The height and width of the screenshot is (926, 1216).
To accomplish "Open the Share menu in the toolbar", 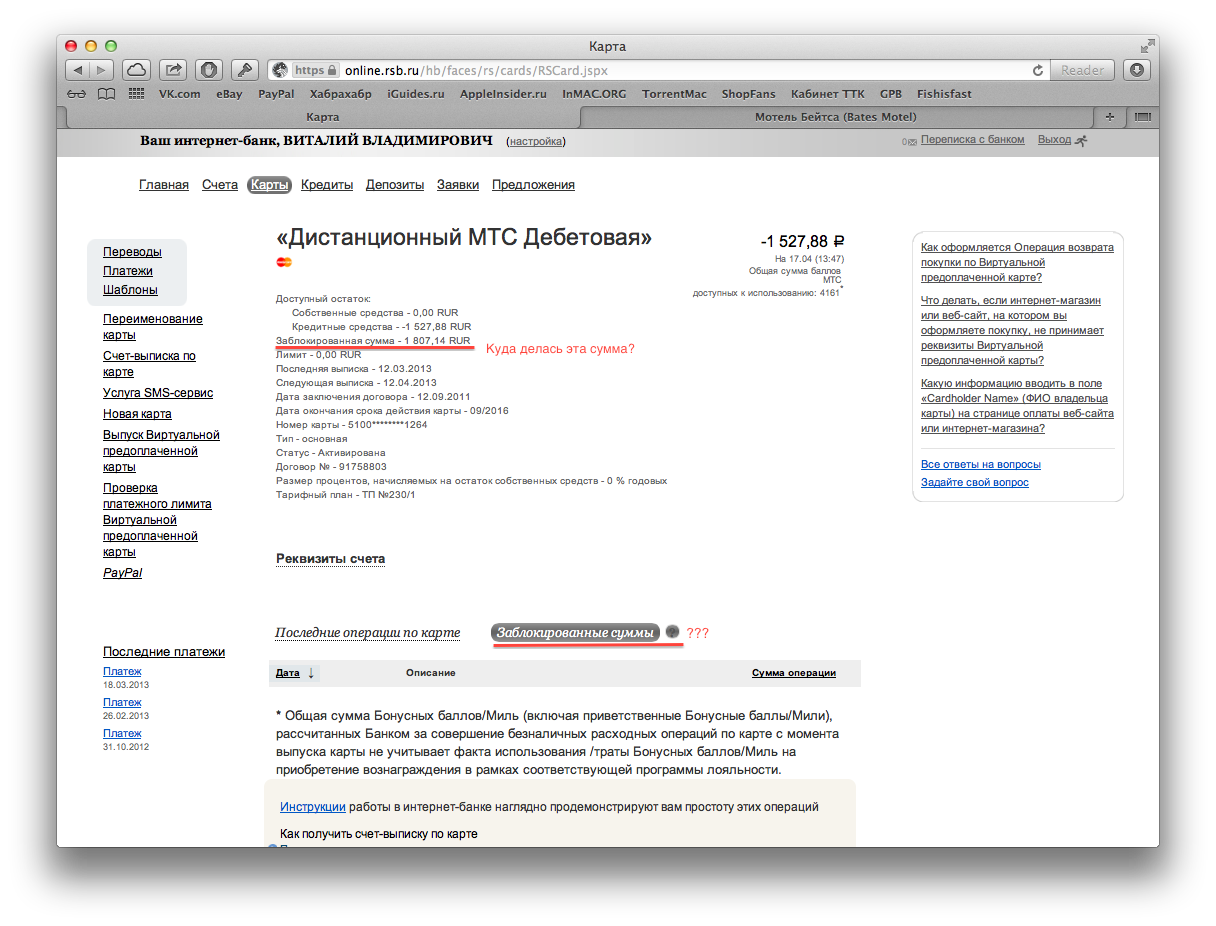I will pyautogui.click(x=173, y=70).
